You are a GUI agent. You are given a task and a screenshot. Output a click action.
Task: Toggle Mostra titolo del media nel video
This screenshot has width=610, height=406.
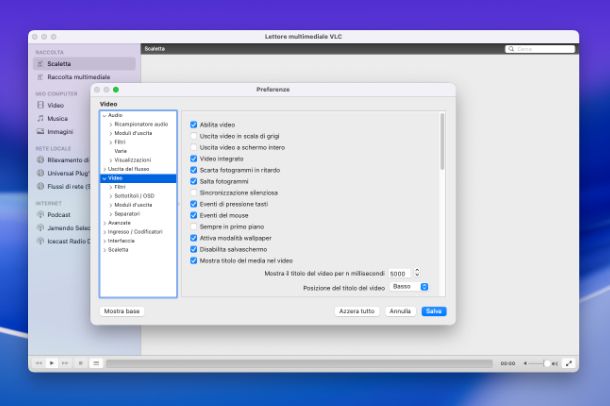(x=193, y=261)
